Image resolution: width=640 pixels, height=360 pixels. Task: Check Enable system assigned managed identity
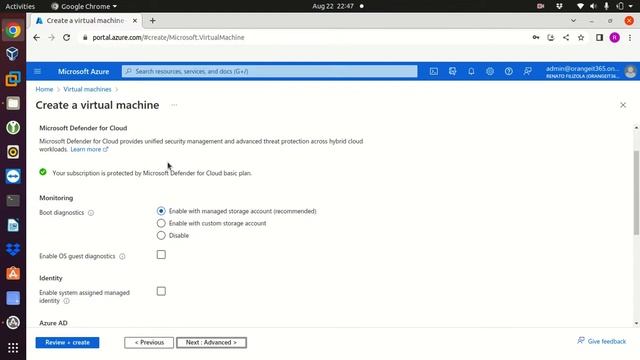(x=161, y=291)
